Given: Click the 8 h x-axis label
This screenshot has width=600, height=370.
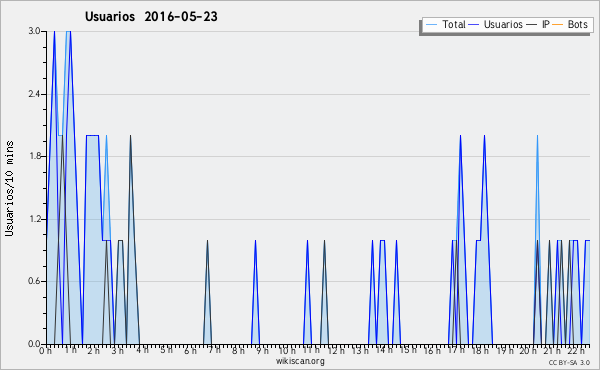Looking at the screenshot, I should pyautogui.click(x=238, y=350).
